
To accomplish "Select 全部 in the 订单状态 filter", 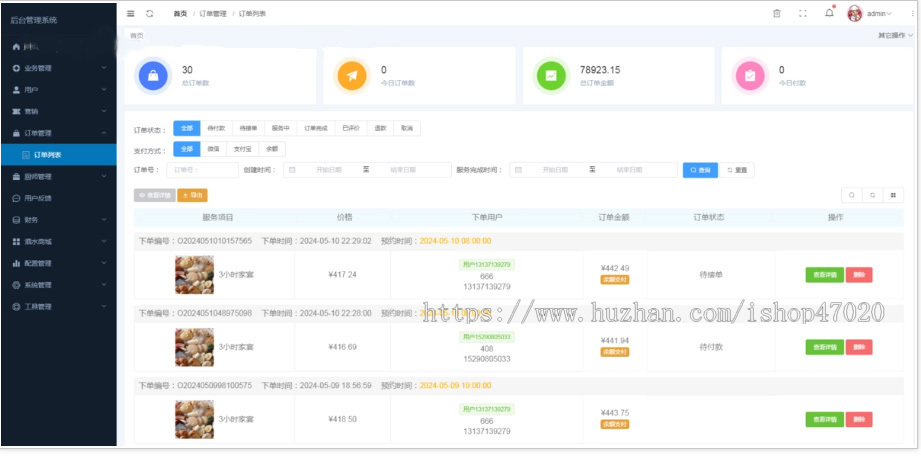I will [187, 129].
